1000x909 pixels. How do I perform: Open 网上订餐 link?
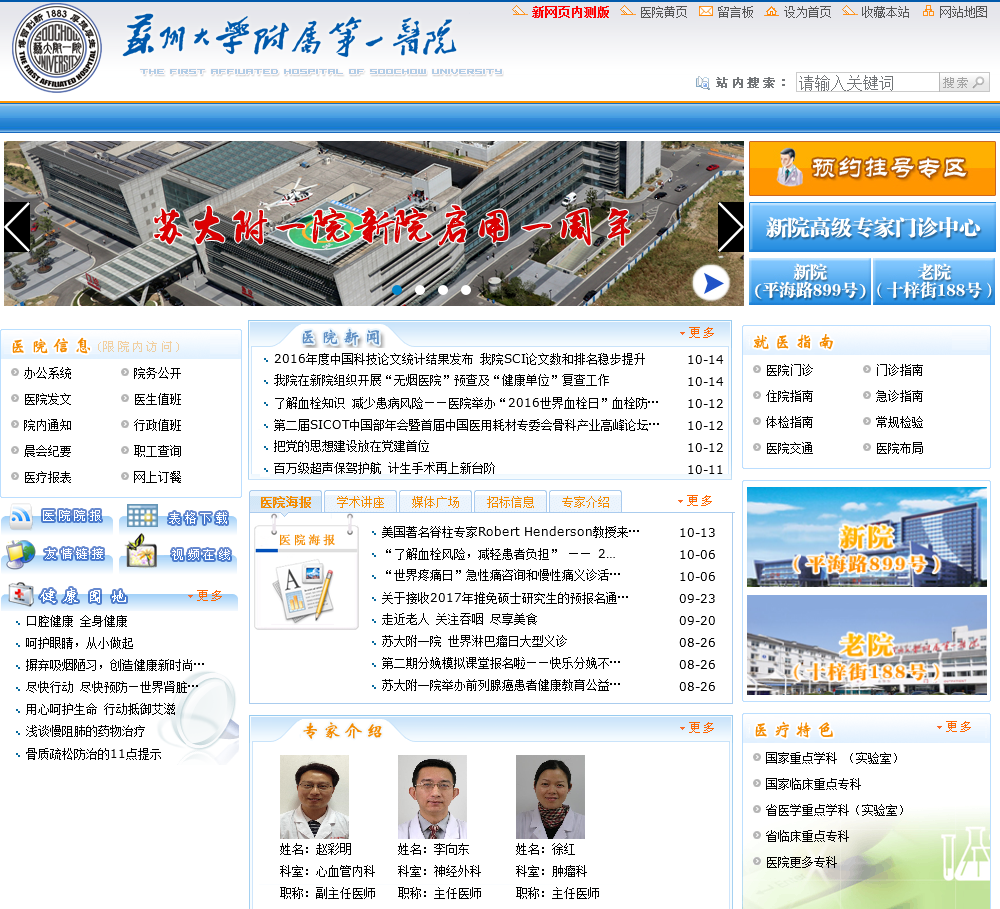157,477
